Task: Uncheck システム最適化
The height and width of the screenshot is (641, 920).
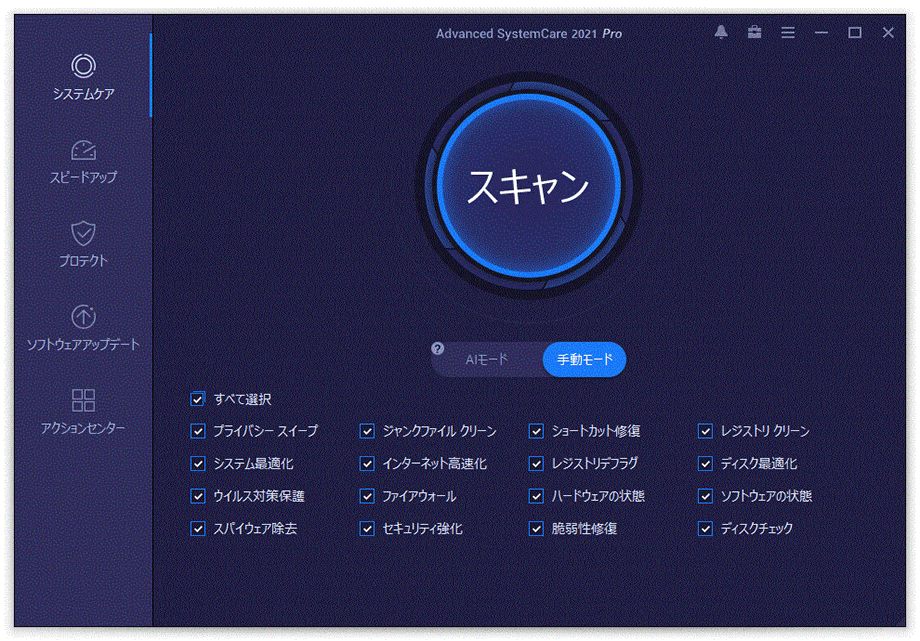Action: tap(198, 464)
